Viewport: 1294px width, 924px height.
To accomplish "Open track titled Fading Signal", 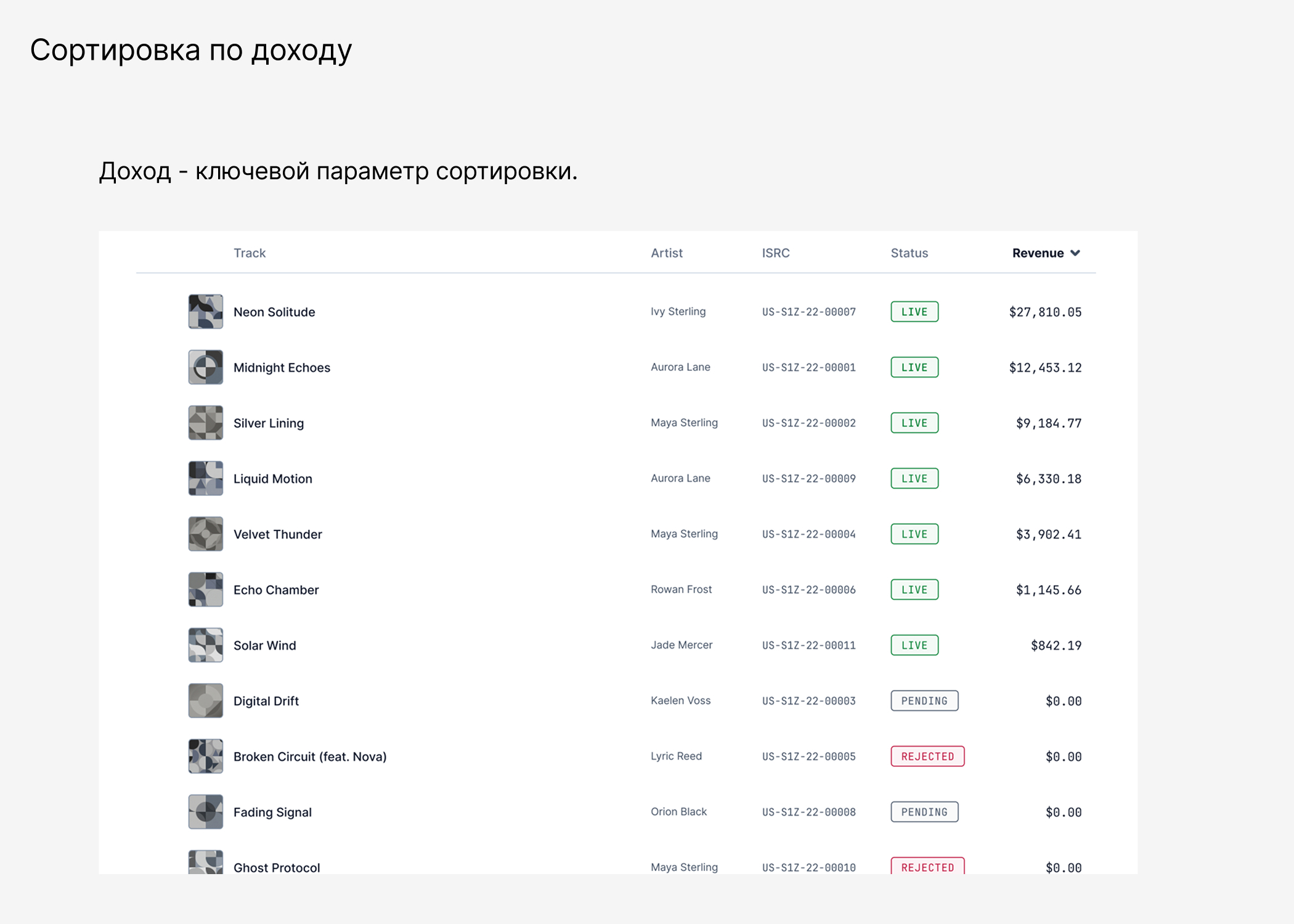I will [272, 812].
